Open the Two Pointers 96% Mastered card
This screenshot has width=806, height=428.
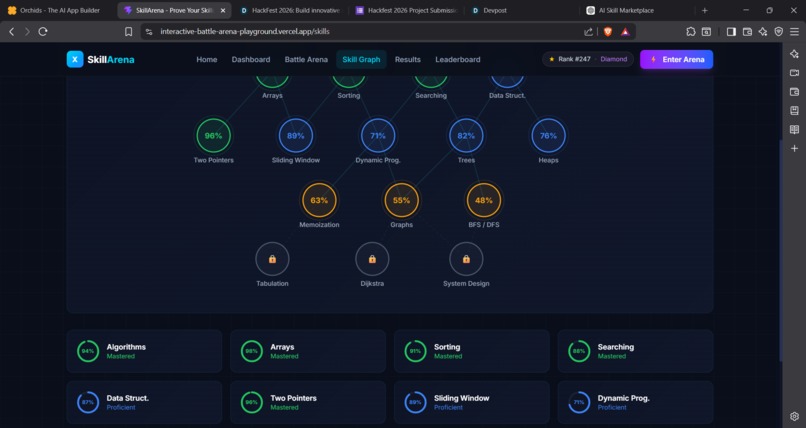click(308, 402)
